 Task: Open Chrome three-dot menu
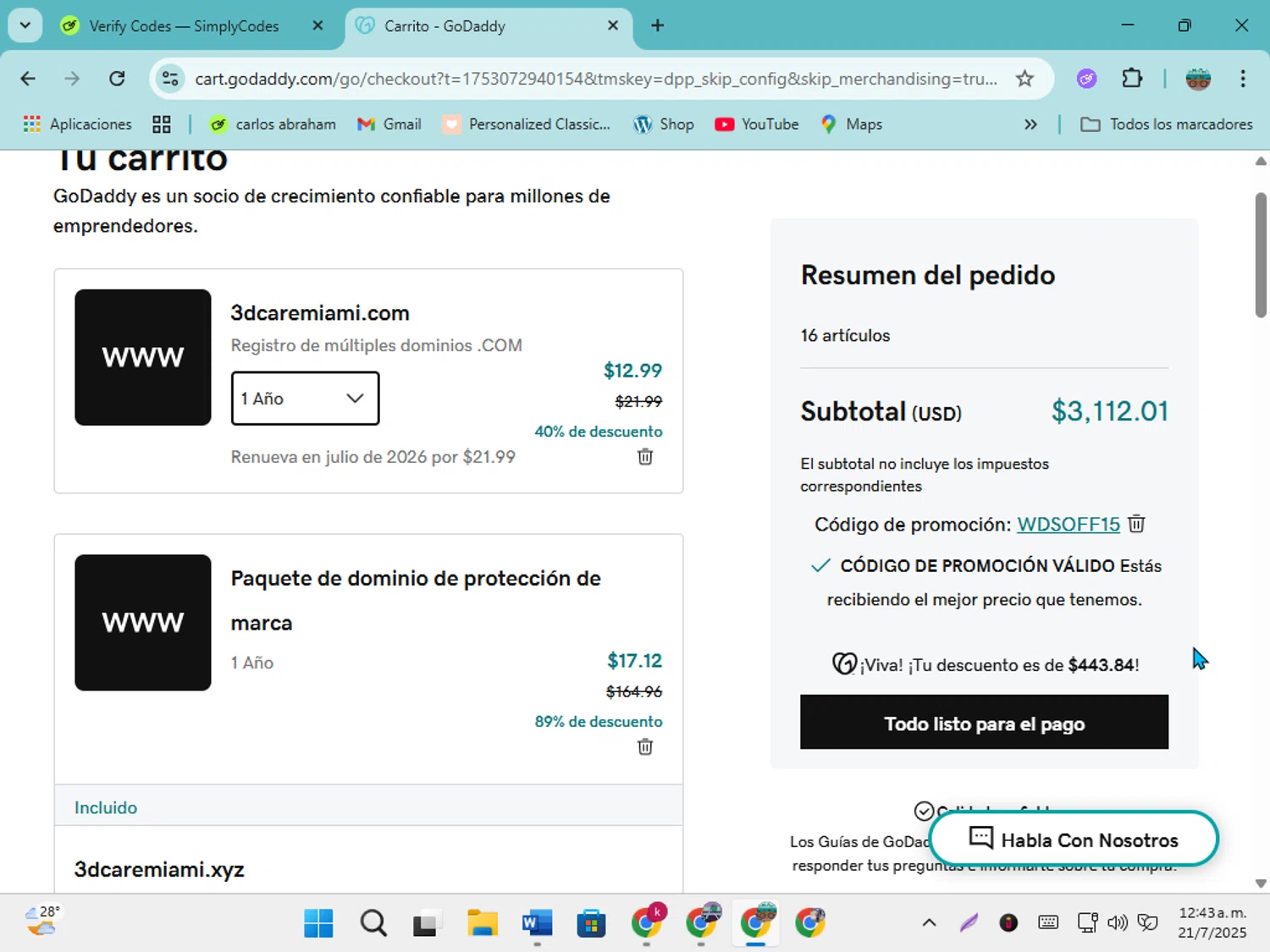pyautogui.click(x=1243, y=79)
